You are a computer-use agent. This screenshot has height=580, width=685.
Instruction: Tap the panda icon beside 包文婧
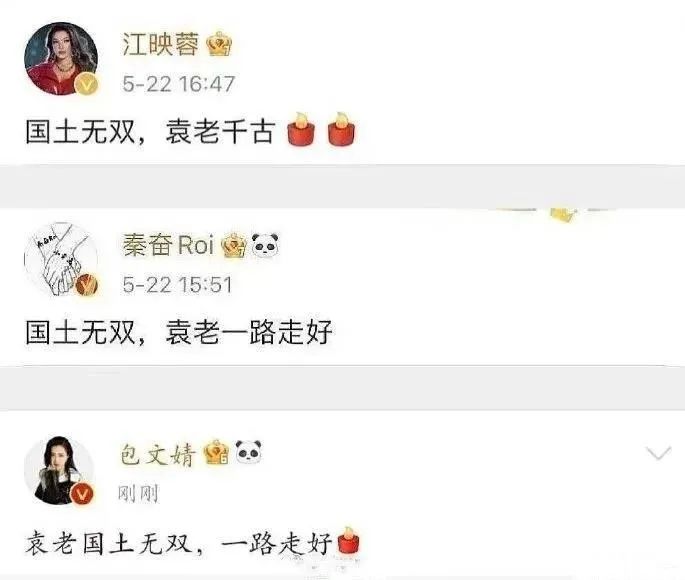(x=249, y=452)
